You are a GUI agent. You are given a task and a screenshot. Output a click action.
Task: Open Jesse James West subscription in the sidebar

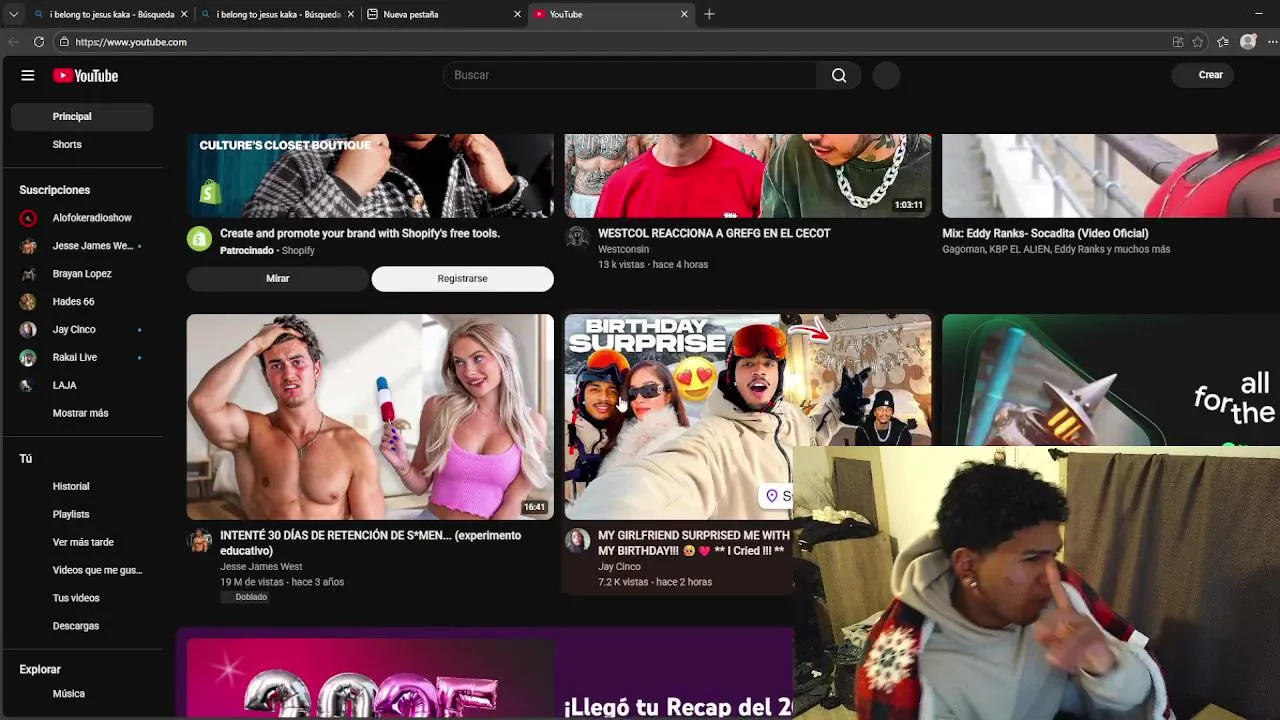pos(82,246)
